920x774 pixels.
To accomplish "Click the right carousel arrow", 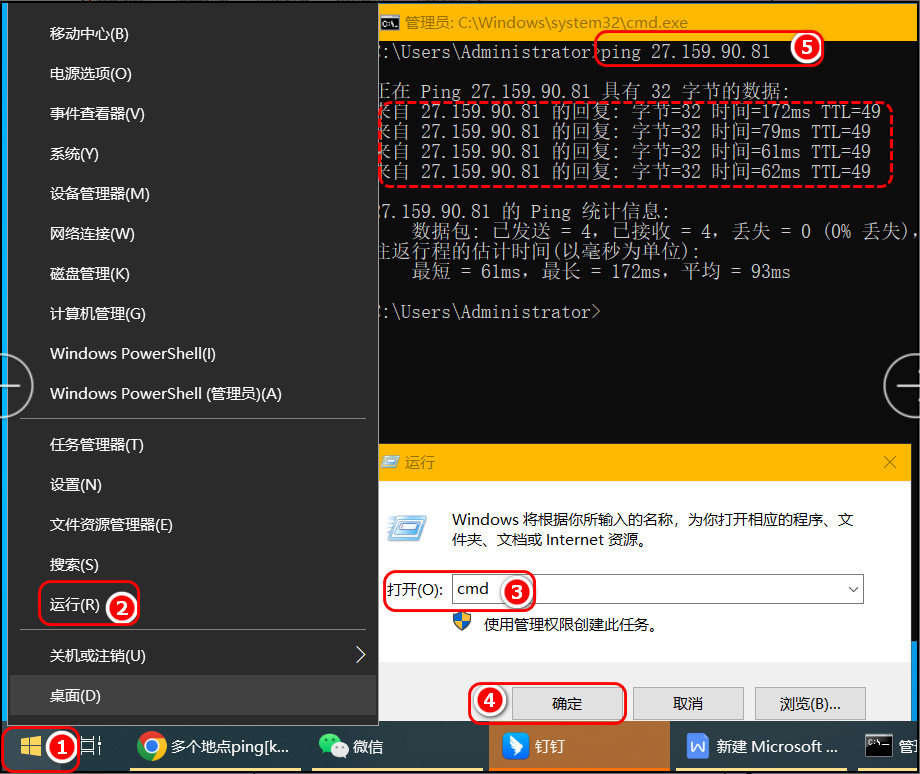I will (x=905, y=384).
